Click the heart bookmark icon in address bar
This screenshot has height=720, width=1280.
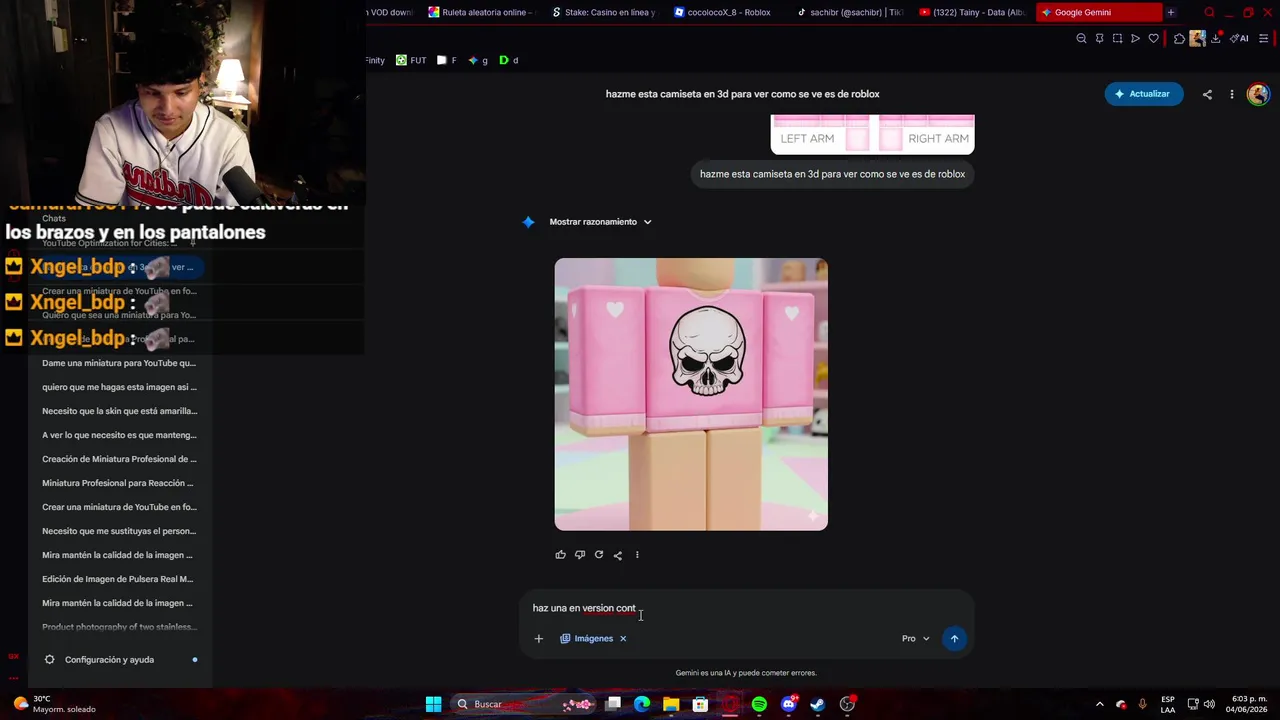[1153, 39]
